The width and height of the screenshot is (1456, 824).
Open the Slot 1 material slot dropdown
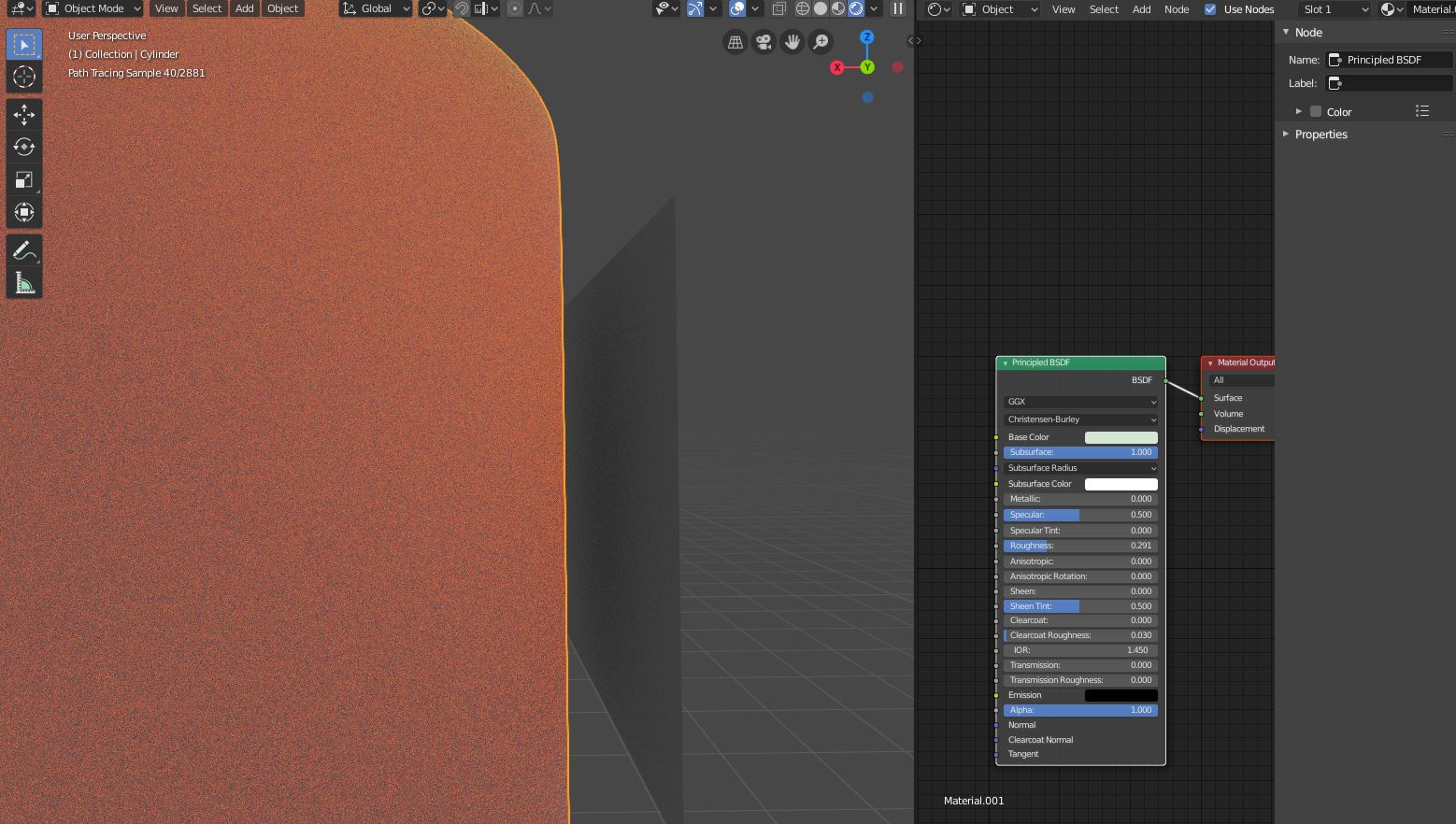tap(1335, 9)
